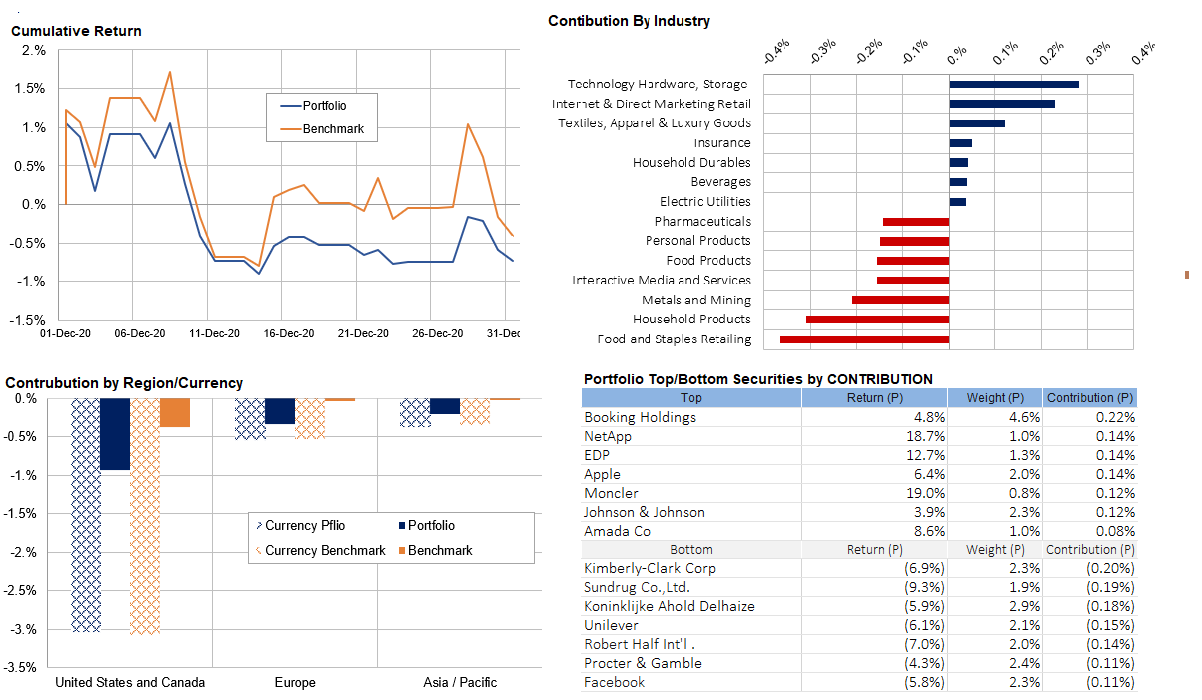Click the Interactive Media and Services label
The image size is (1202, 700).
tap(661, 280)
